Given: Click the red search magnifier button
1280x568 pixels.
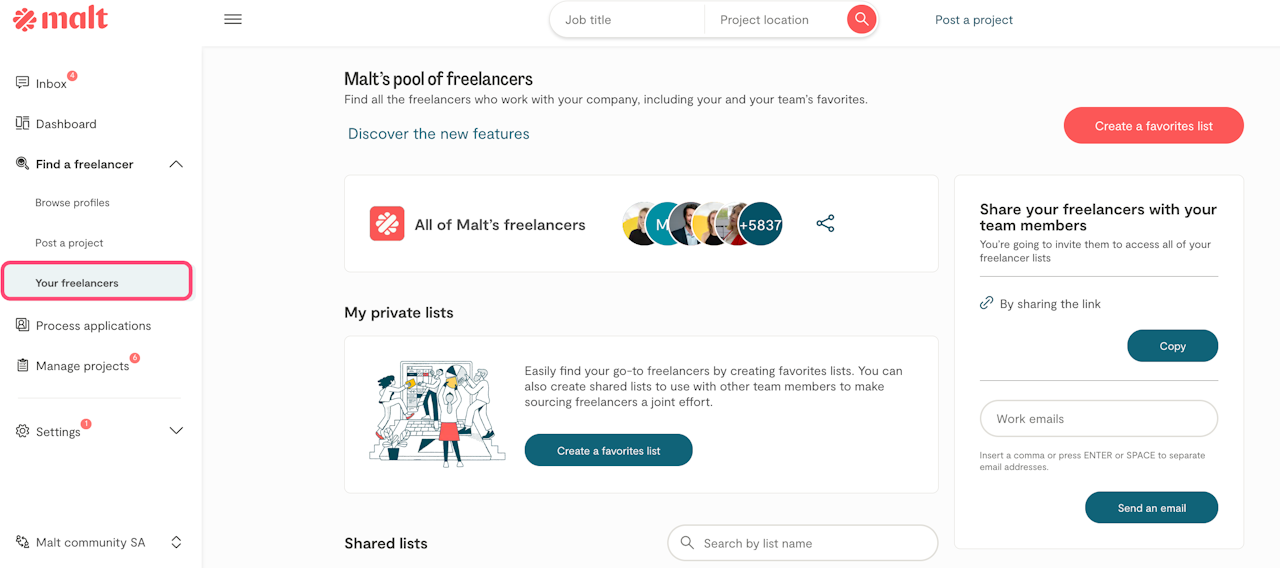Looking at the screenshot, I should (861, 19).
